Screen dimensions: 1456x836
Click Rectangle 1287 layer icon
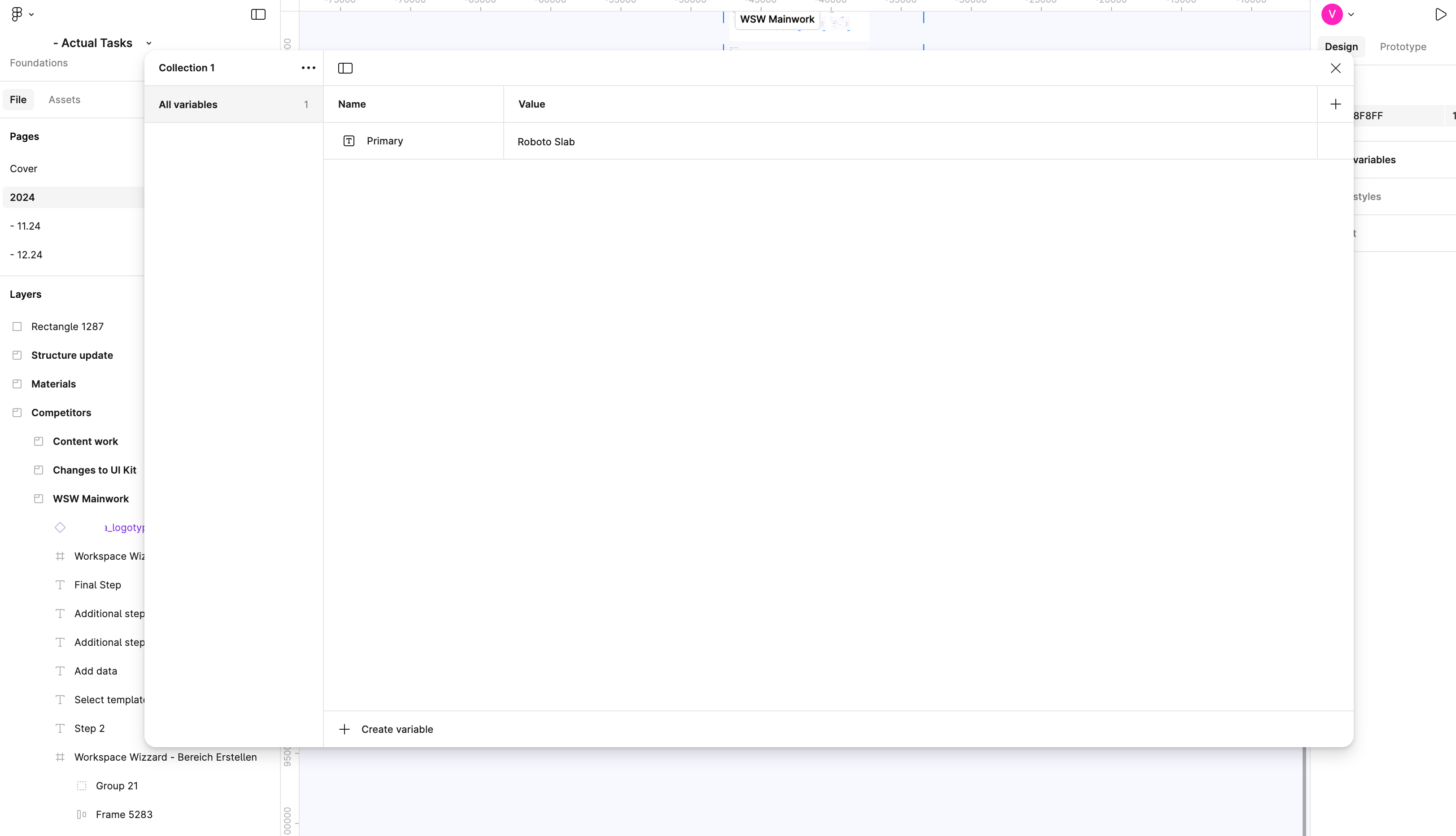[x=17, y=327]
